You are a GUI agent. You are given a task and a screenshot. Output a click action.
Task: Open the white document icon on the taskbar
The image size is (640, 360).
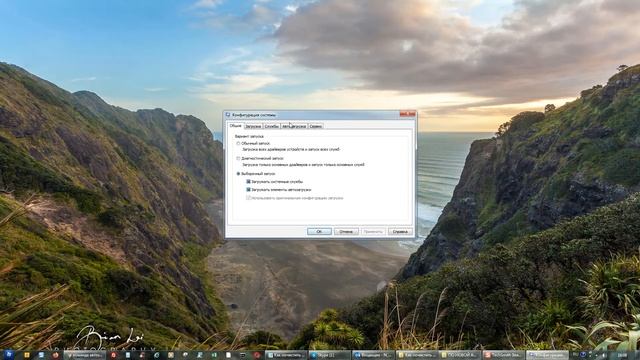(229, 355)
